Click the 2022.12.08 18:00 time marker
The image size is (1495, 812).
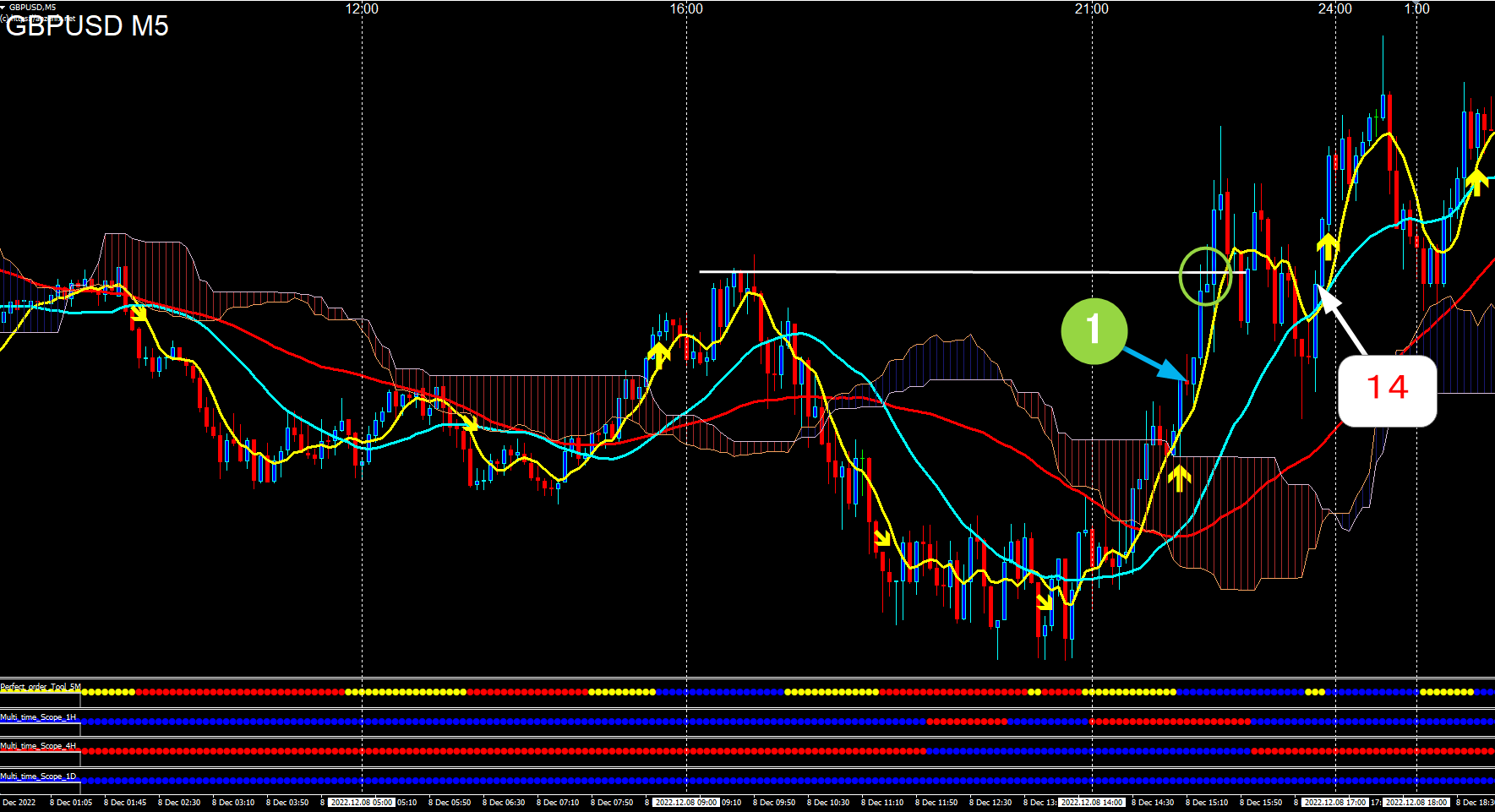tap(1417, 803)
